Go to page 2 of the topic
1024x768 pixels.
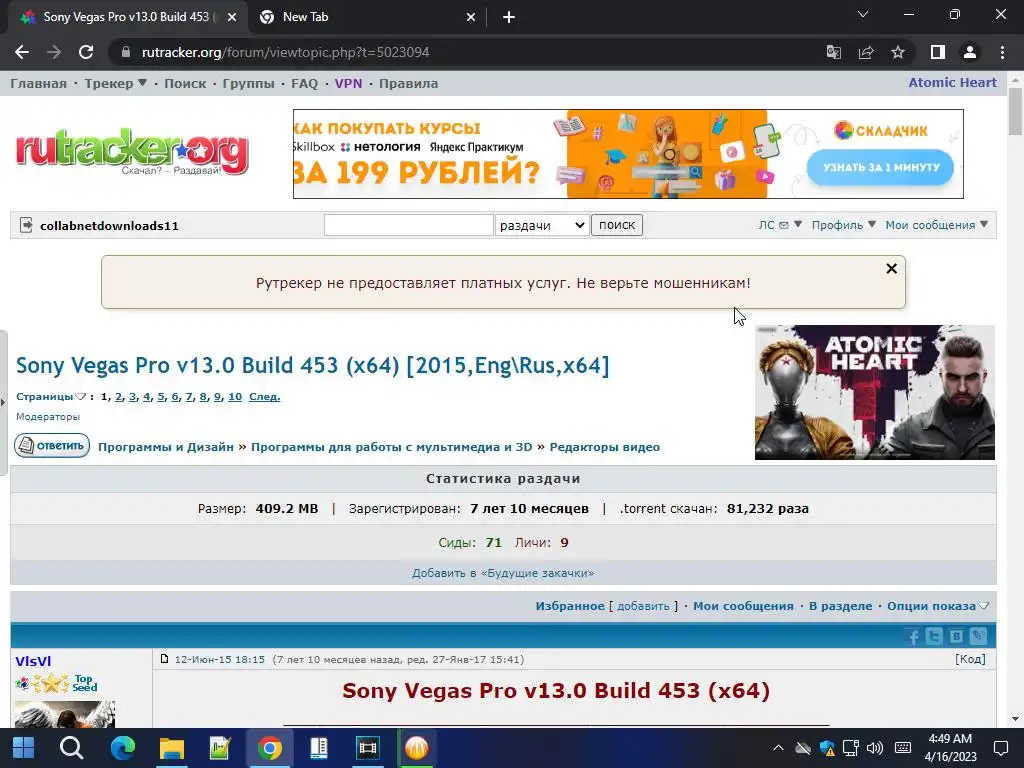[x=119, y=396]
